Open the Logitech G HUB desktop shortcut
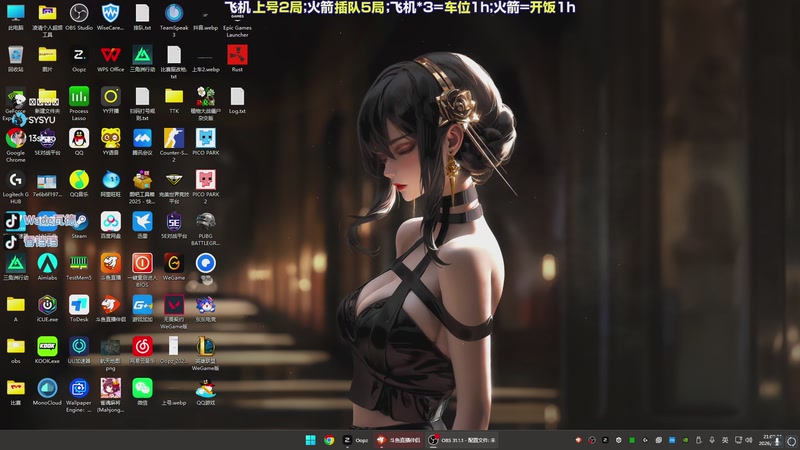Viewport: 800px width, 450px height. coord(15,186)
